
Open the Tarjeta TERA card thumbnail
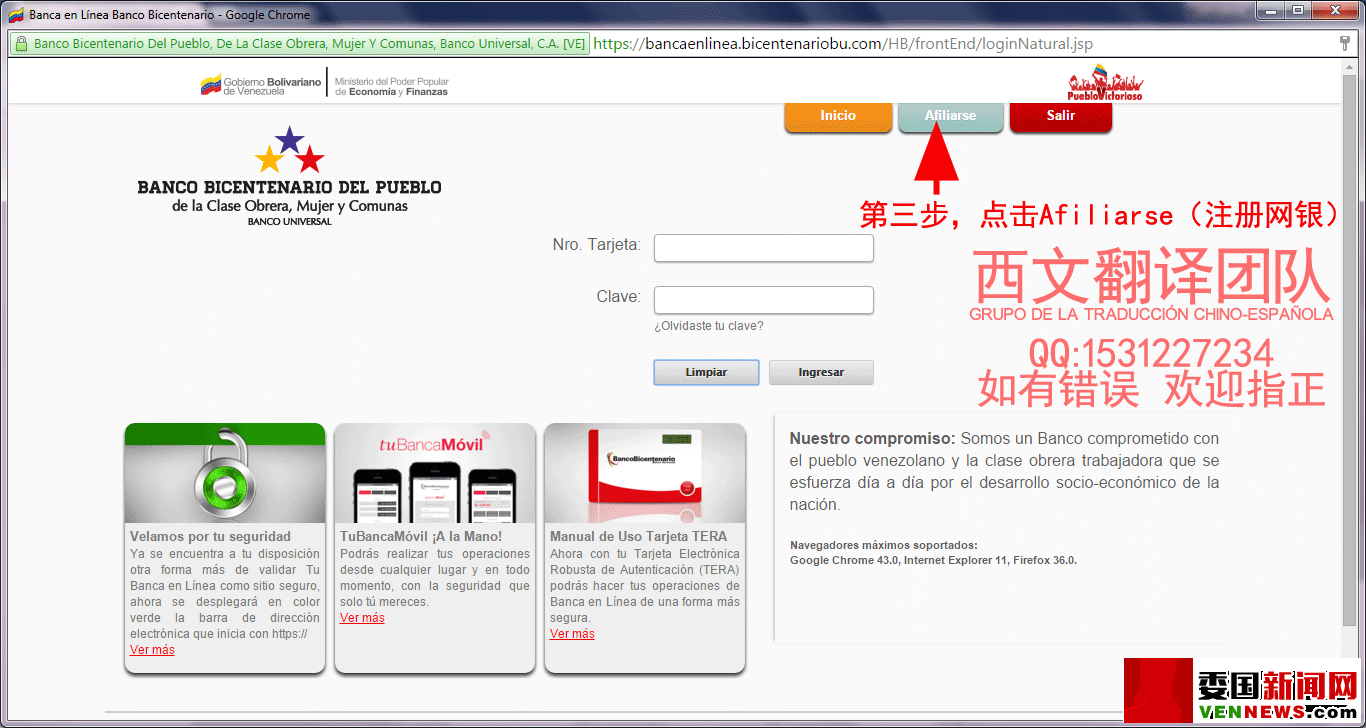click(x=645, y=473)
